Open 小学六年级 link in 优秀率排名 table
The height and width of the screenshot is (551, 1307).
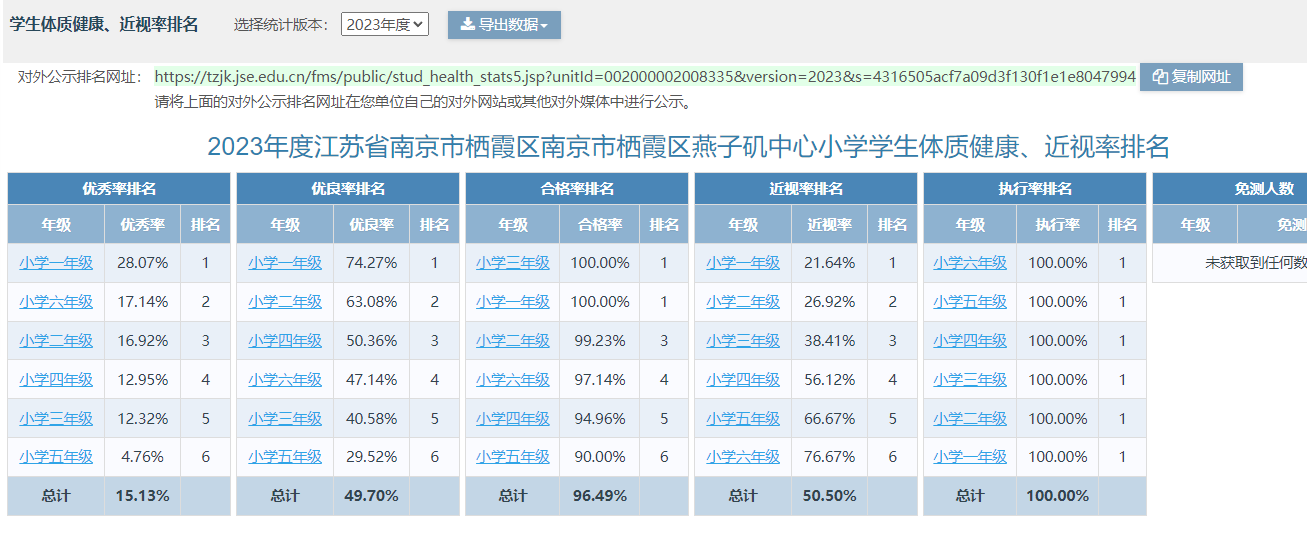coord(56,302)
